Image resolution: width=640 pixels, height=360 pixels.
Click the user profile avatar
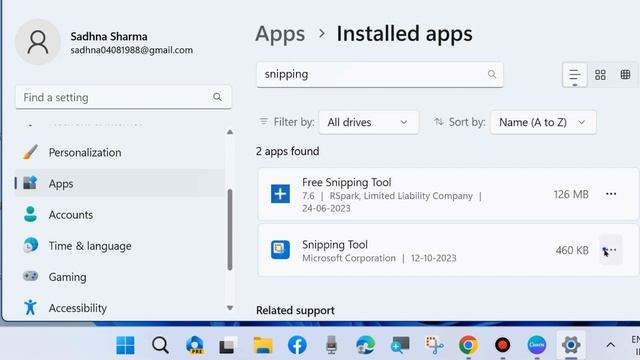[x=38, y=42]
